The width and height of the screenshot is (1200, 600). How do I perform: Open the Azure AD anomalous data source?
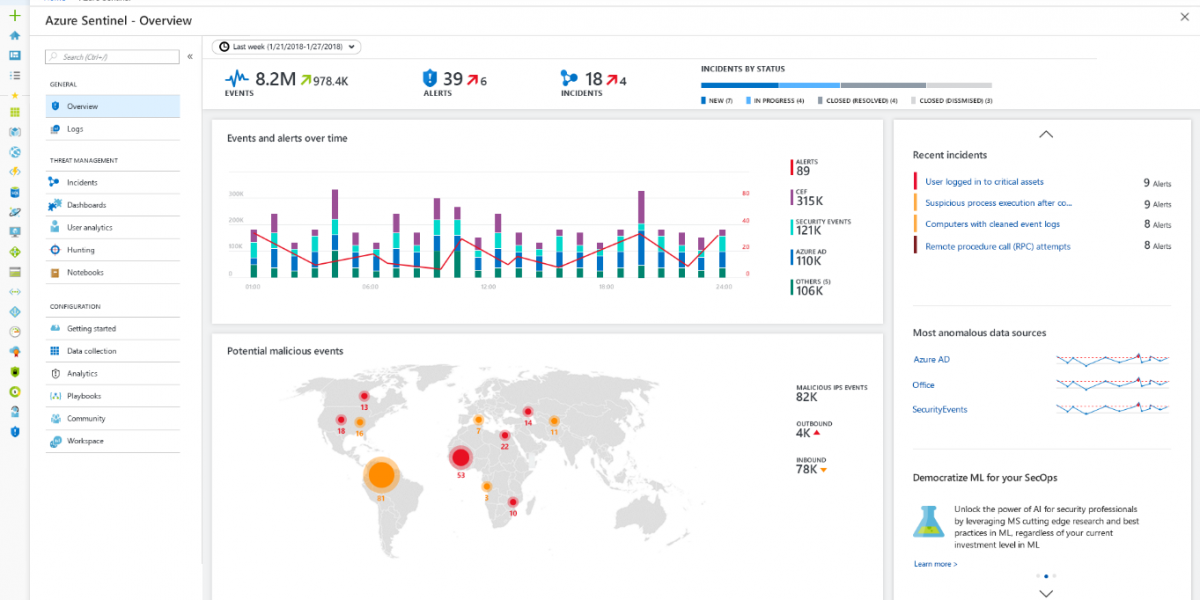click(x=931, y=359)
